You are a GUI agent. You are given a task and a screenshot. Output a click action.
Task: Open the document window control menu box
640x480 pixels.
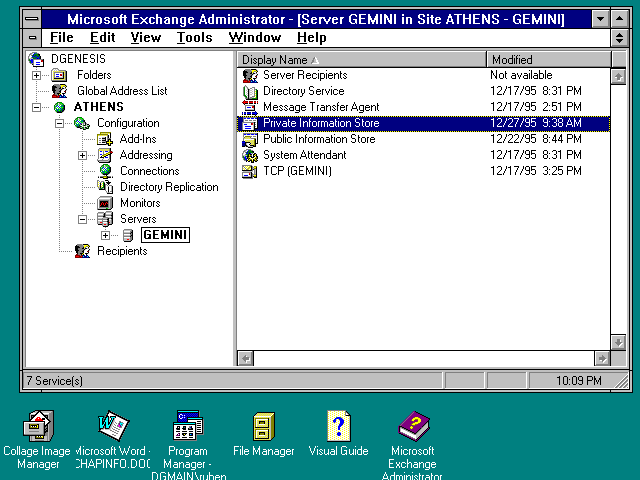[32, 38]
